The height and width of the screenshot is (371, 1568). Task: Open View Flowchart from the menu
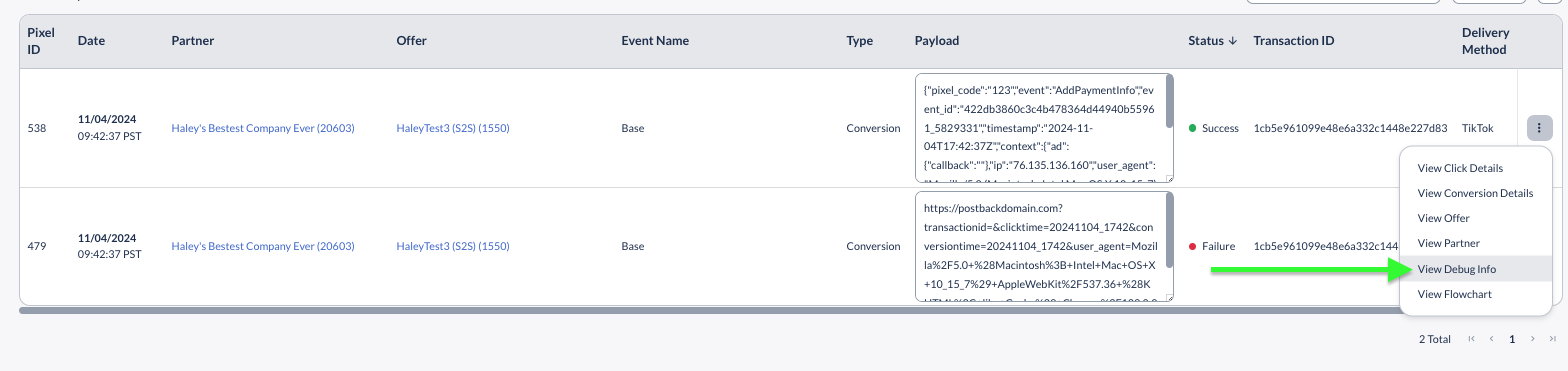click(1454, 294)
